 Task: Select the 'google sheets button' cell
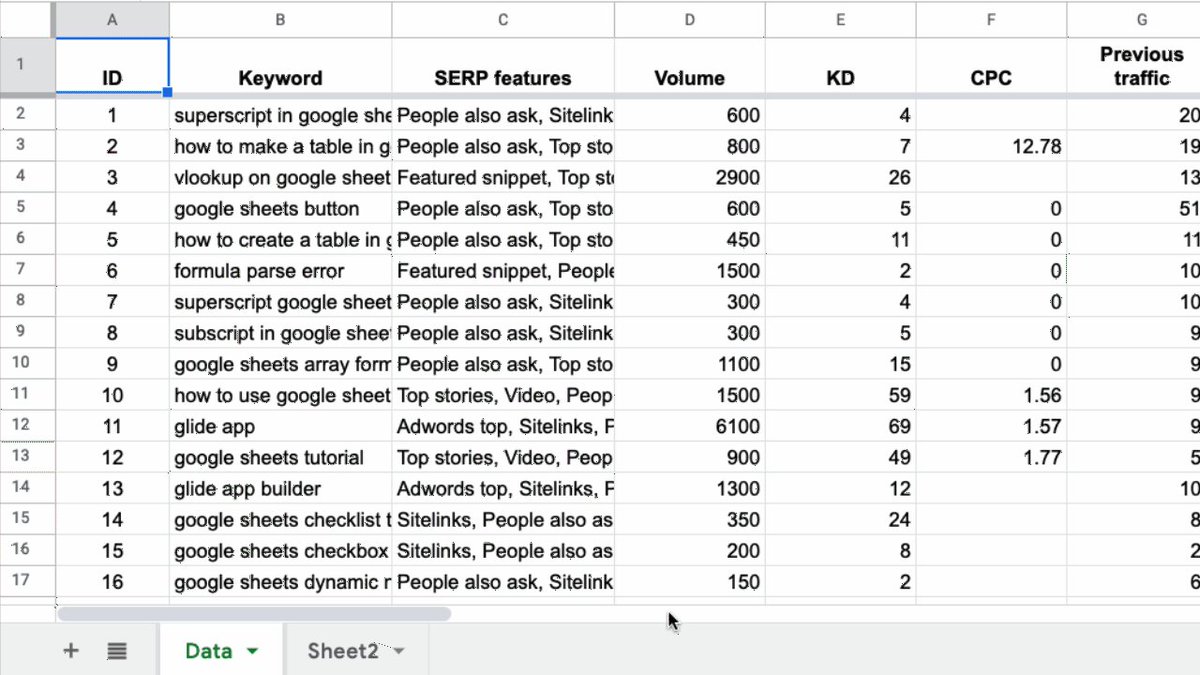point(280,209)
